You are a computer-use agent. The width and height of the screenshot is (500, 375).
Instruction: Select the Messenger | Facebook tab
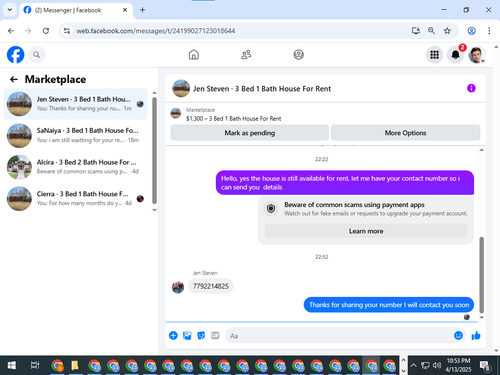point(76,10)
